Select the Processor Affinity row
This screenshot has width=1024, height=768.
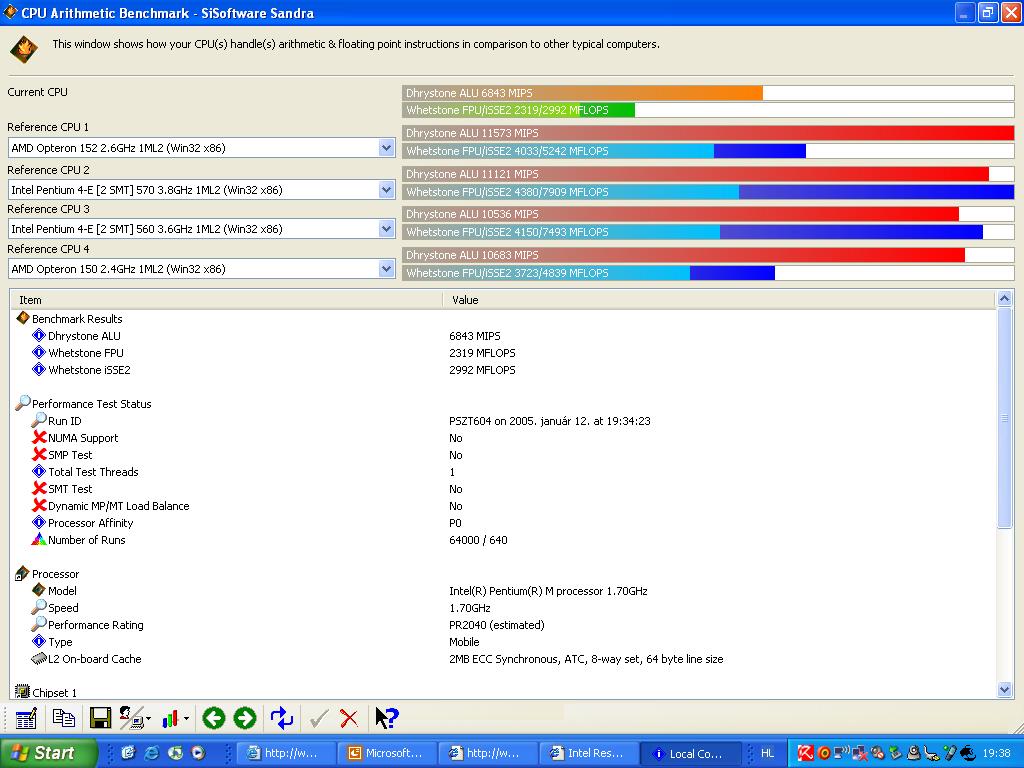coord(504,522)
